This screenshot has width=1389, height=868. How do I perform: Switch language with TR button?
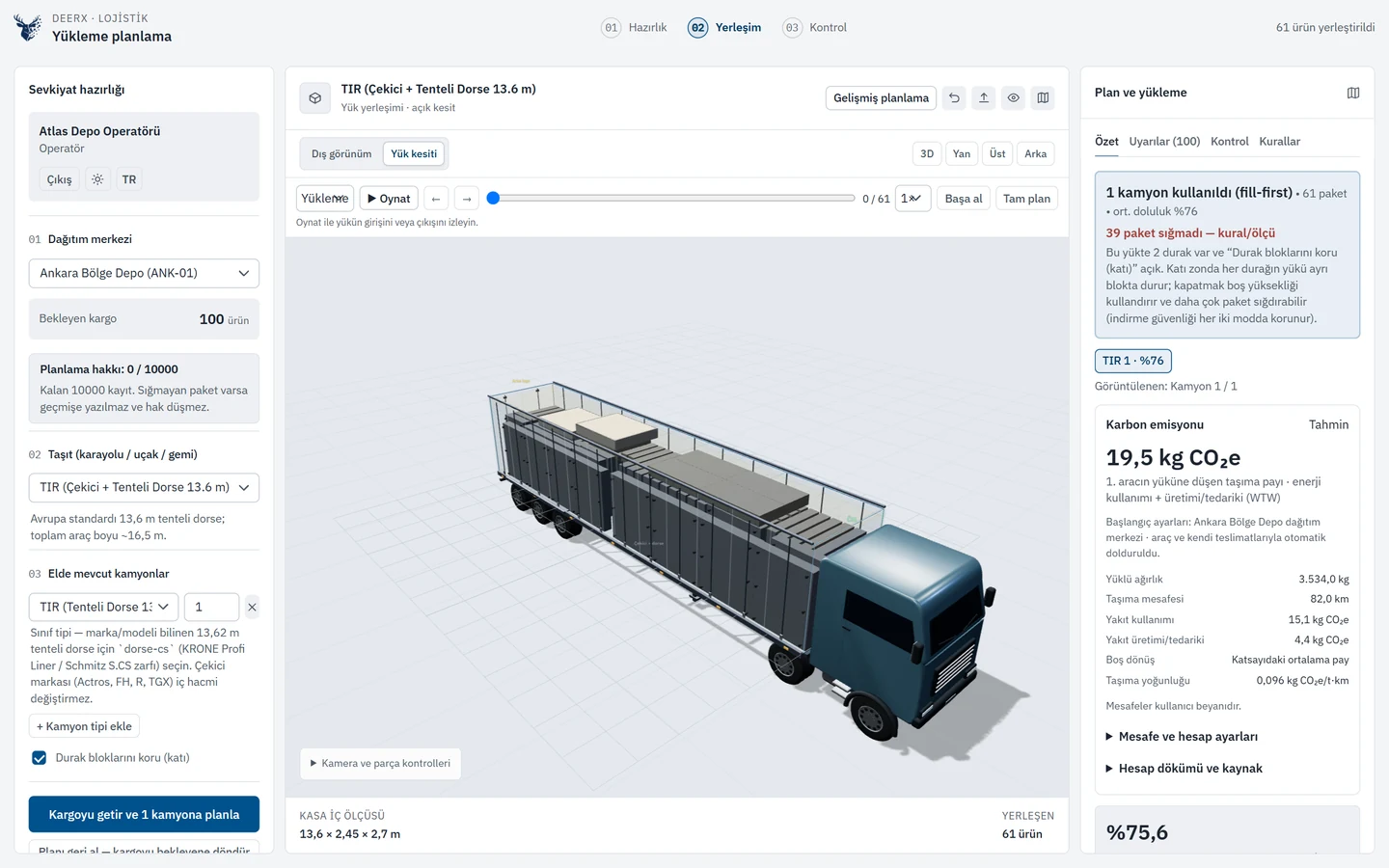tap(129, 179)
